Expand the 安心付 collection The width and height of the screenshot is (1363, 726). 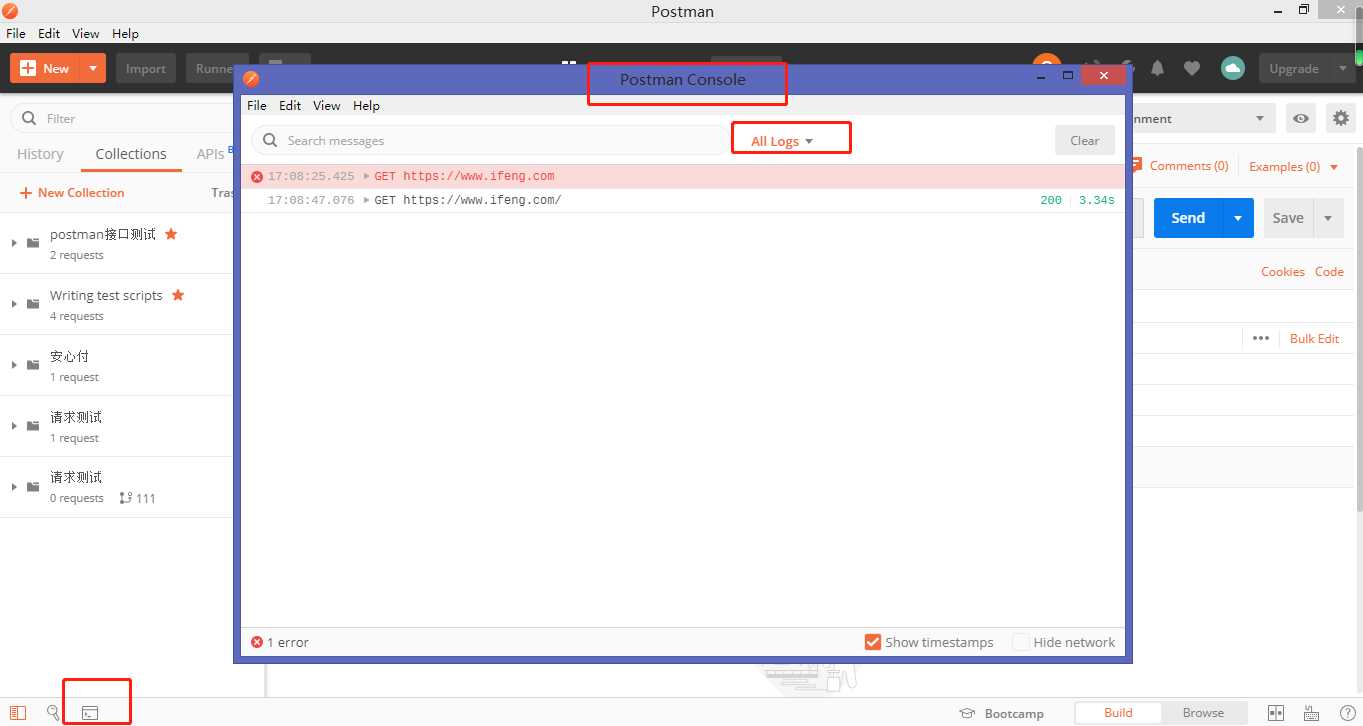click(14, 365)
